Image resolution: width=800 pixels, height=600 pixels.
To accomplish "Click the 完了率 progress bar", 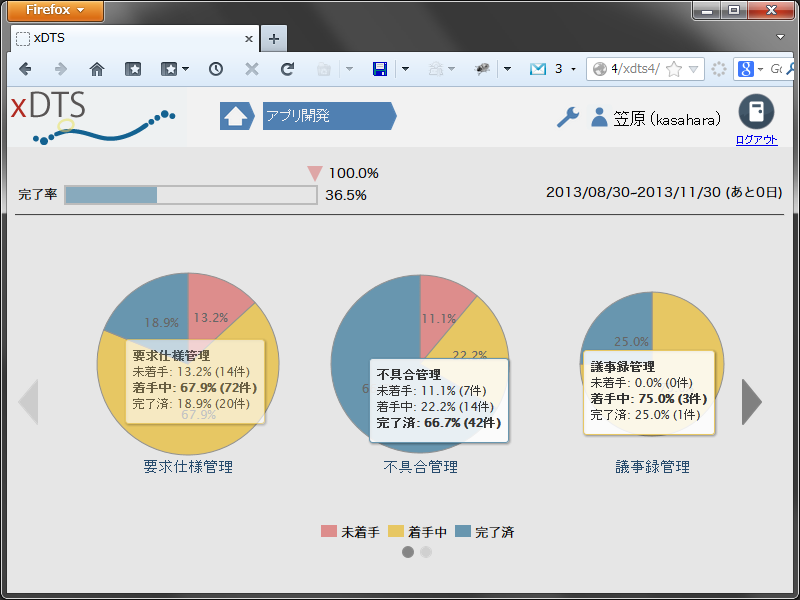I will pyautogui.click(x=191, y=195).
